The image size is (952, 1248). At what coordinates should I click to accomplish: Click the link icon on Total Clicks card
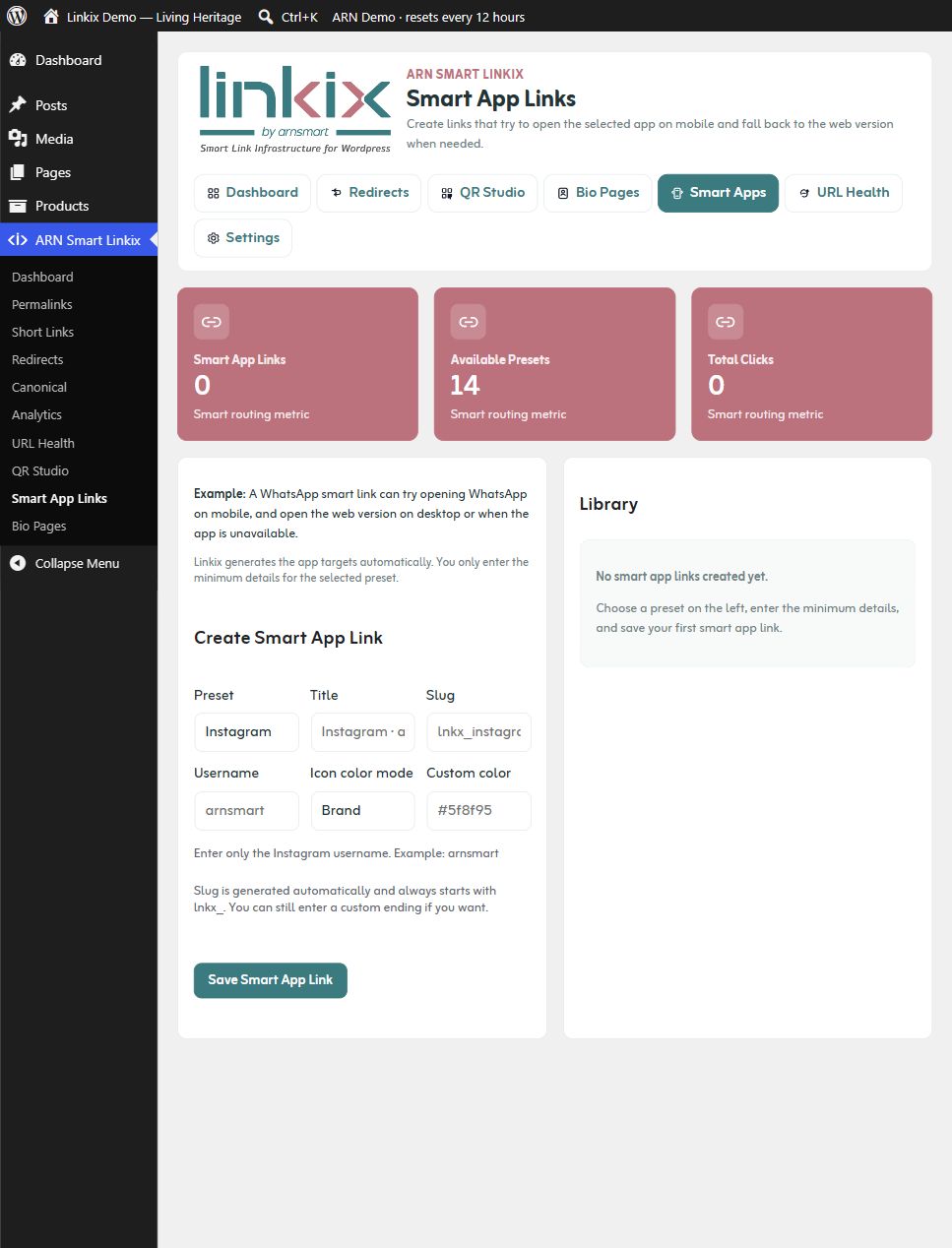tap(726, 322)
